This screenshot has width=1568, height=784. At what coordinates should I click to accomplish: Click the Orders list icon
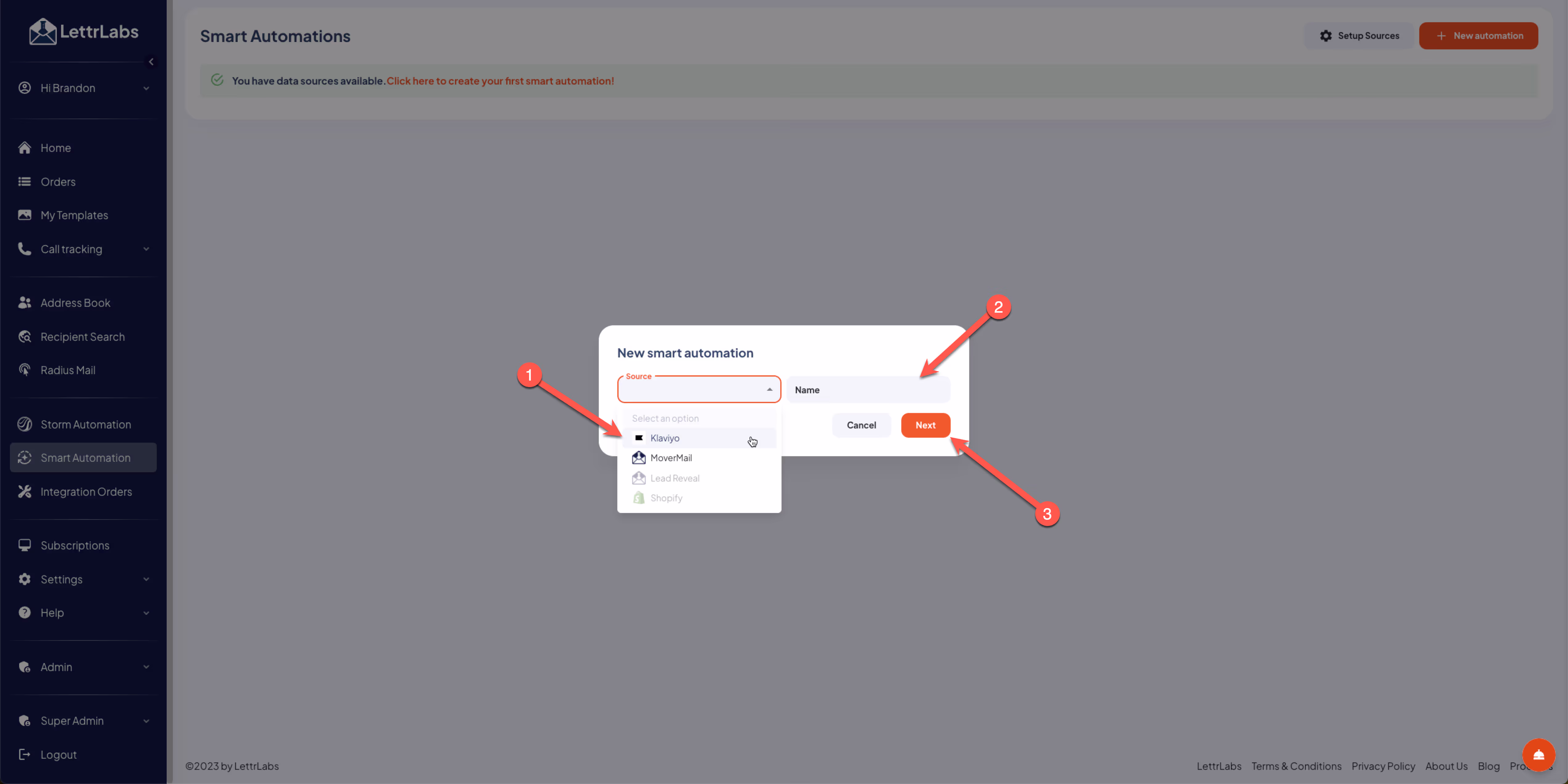[24, 181]
